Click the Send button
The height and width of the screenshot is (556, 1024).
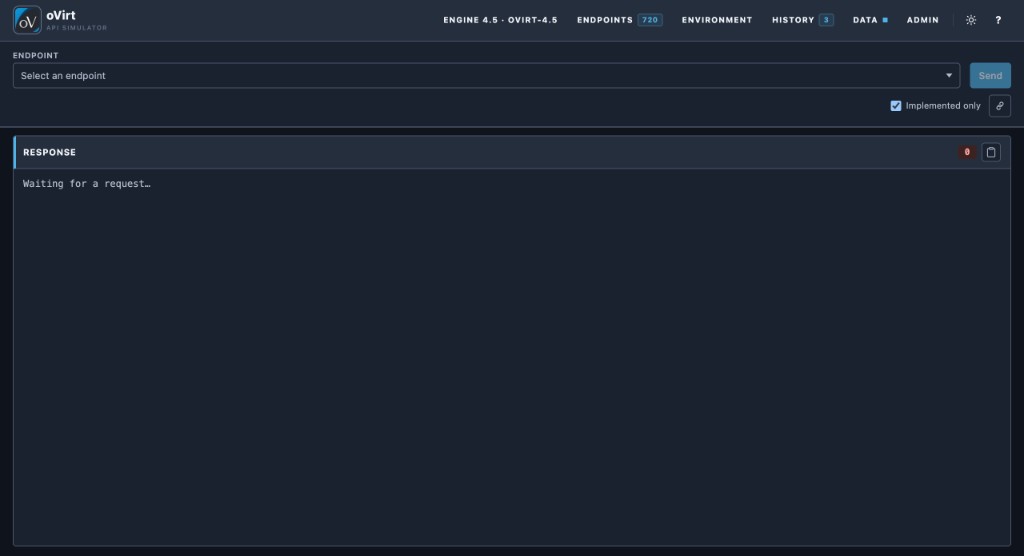(x=990, y=76)
